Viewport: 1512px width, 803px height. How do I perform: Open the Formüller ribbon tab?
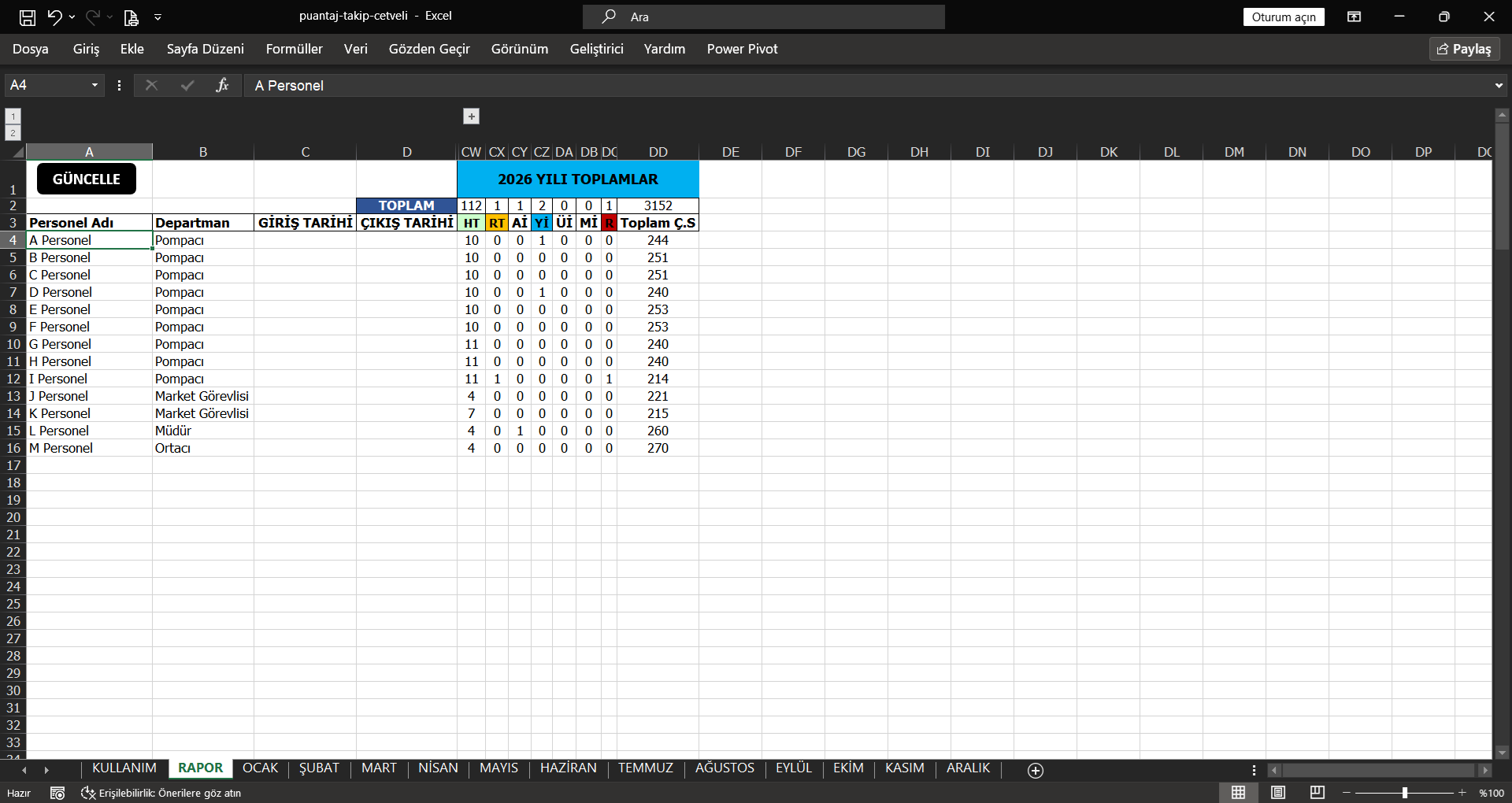click(x=294, y=49)
